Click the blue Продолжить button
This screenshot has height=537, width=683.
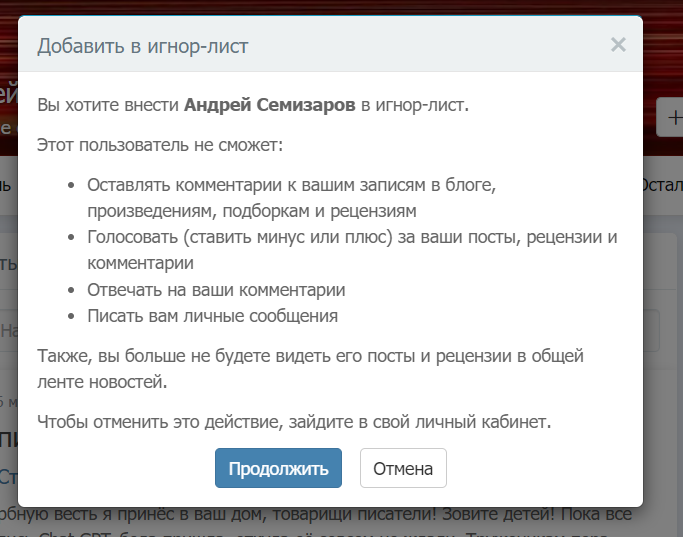coord(278,468)
